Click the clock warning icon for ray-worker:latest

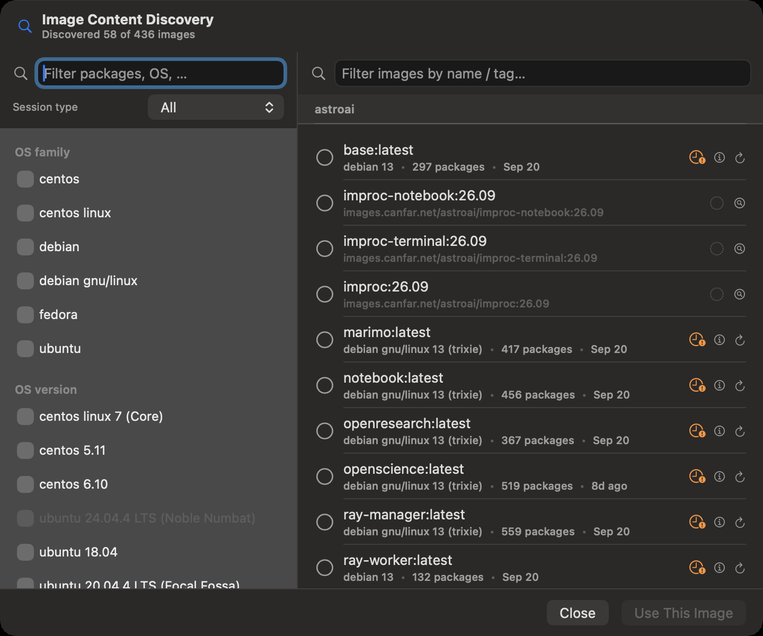pyautogui.click(x=697, y=567)
